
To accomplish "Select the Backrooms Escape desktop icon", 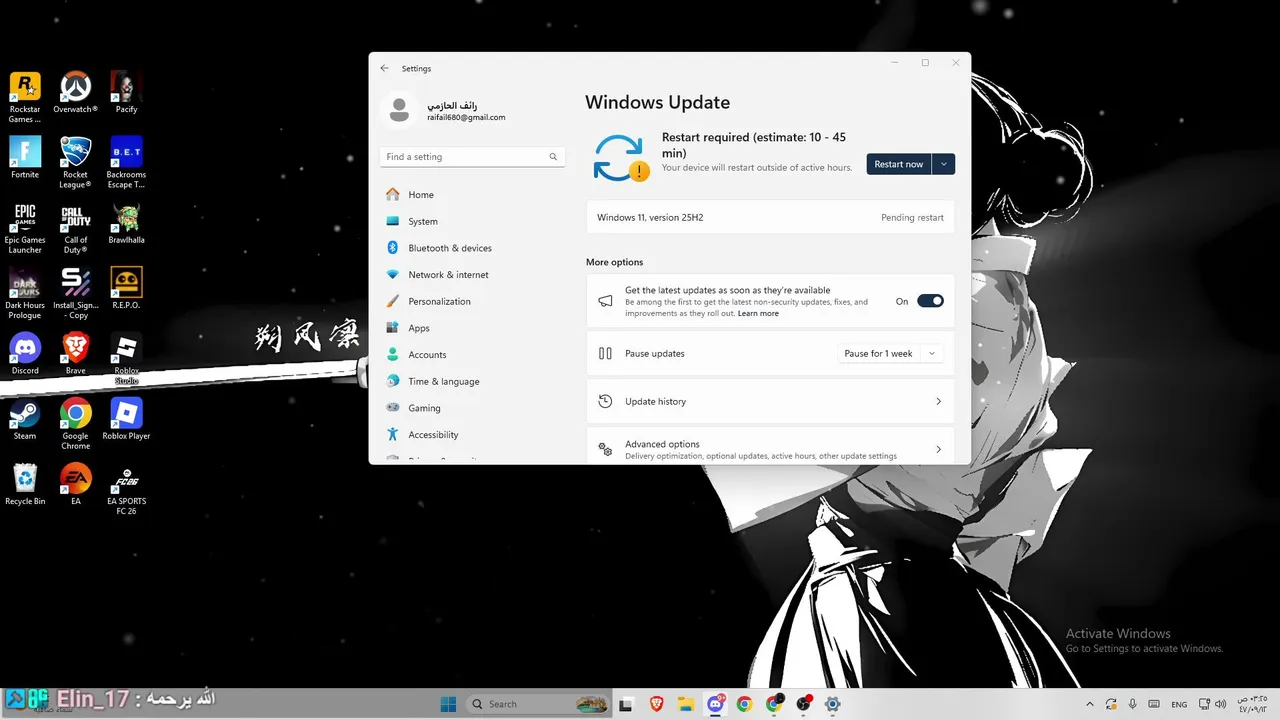I will pyautogui.click(x=126, y=162).
